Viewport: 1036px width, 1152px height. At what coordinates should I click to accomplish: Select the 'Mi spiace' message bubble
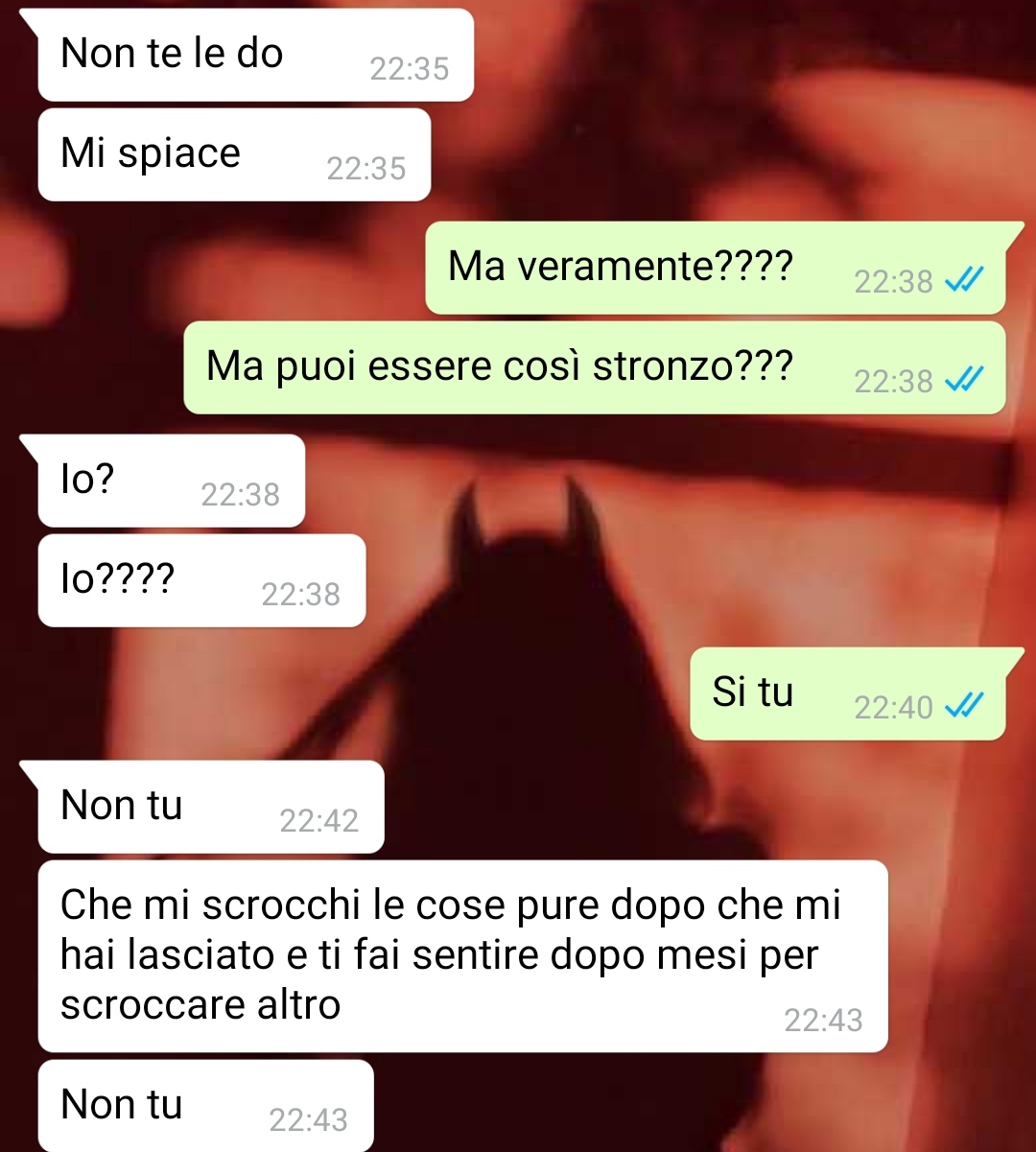point(234,154)
